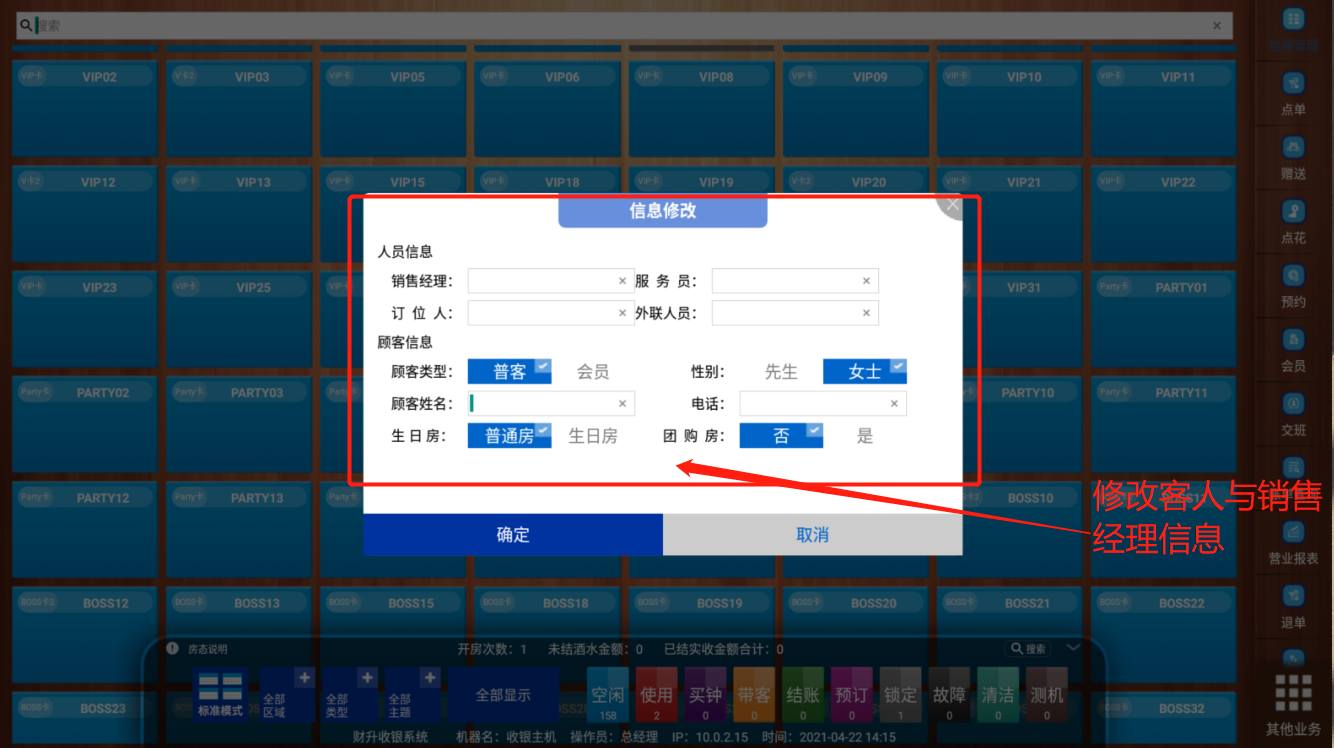Select 普客 customer type

point(509,371)
